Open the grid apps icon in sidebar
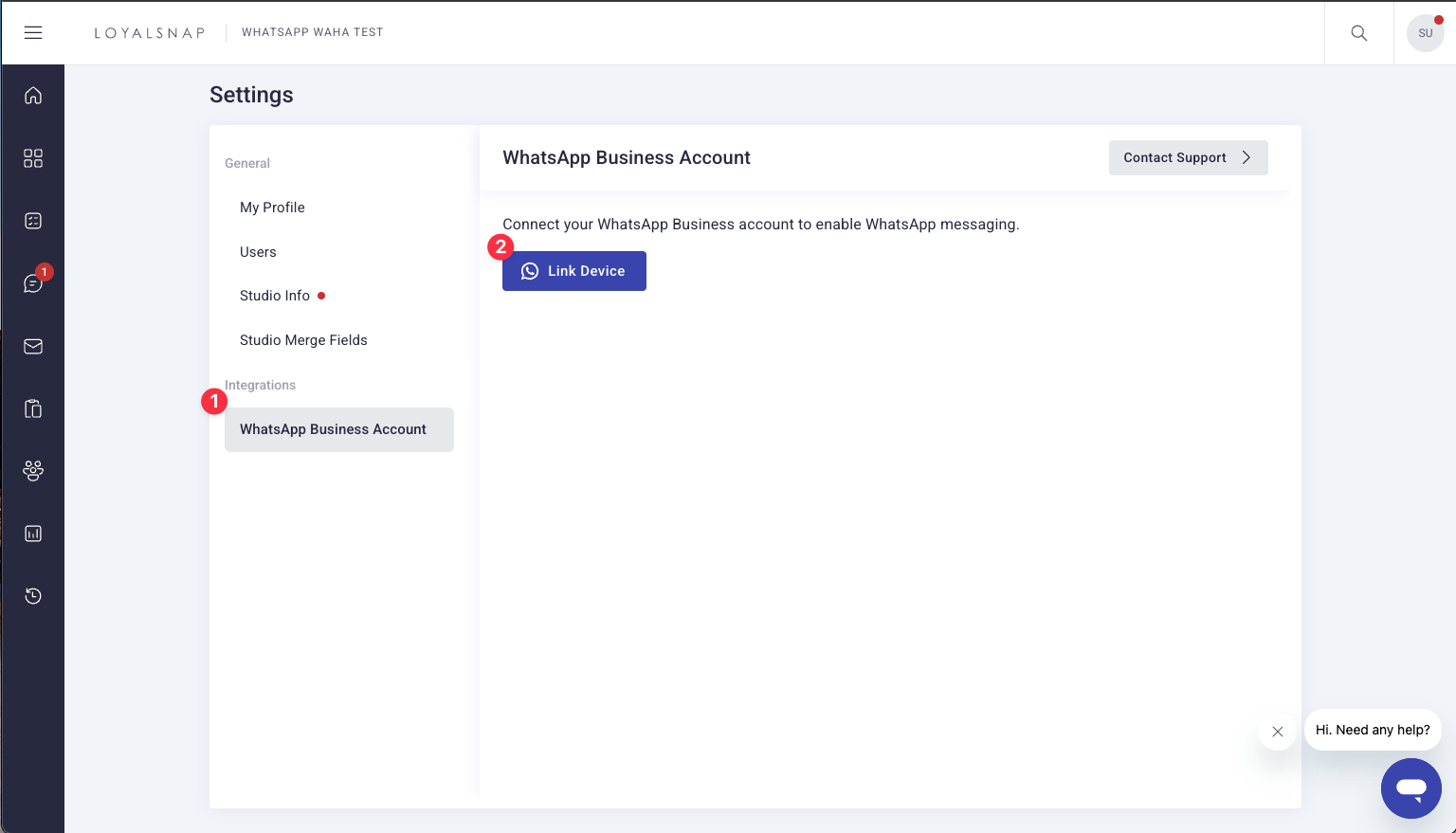 (x=33, y=158)
